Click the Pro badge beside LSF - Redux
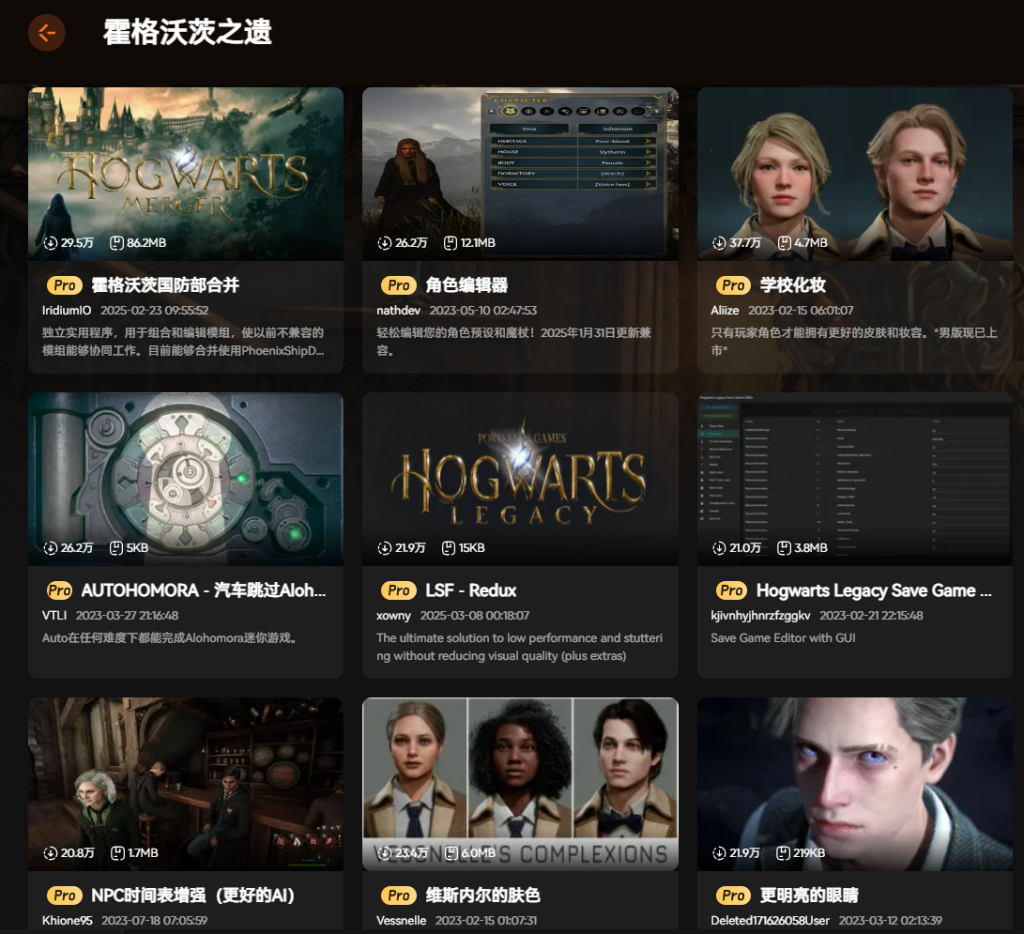 [x=399, y=590]
